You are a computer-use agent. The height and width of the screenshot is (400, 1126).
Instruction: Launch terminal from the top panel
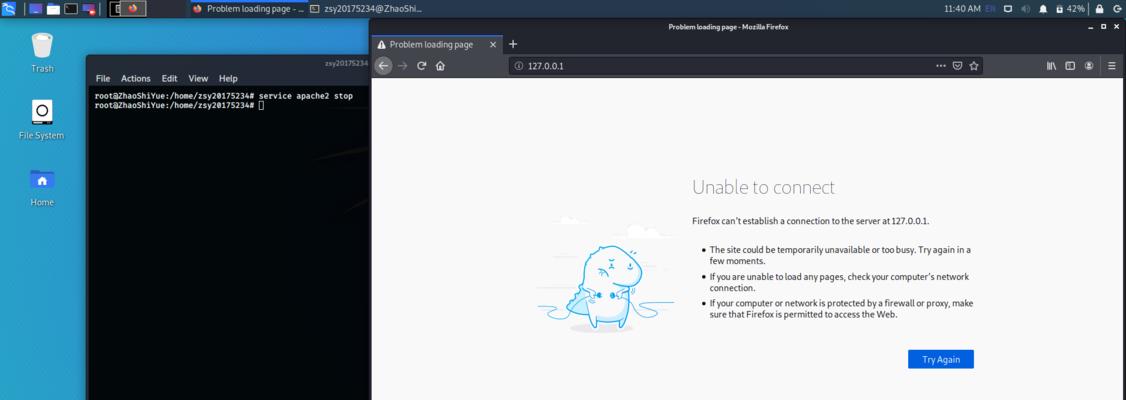(71, 9)
